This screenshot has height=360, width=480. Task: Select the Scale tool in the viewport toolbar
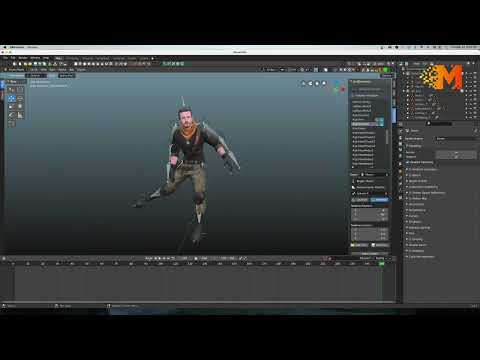(11, 107)
